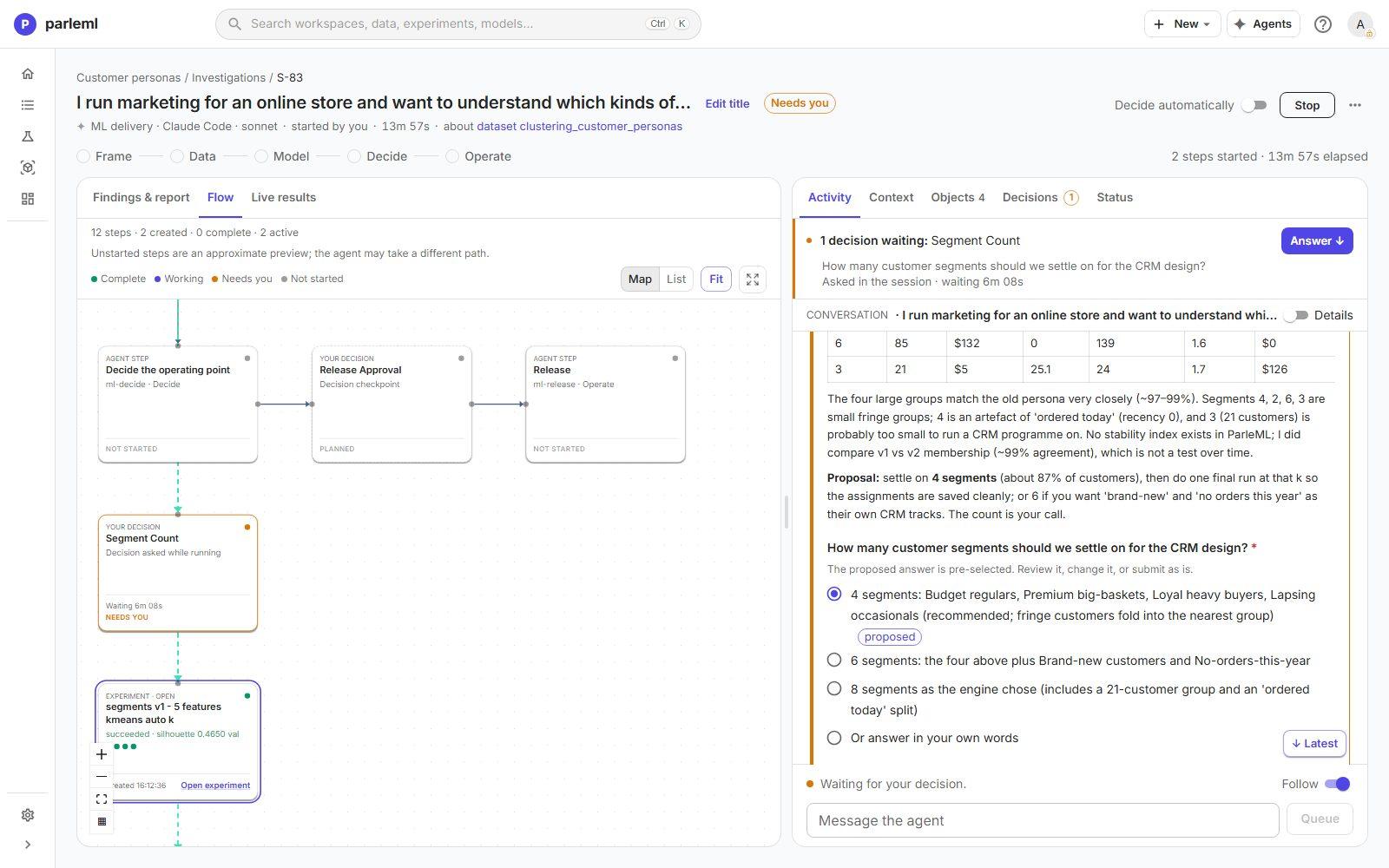Toggle Decide automatically switch
Screen dimensions: 1389x868
coord(1254,105)
